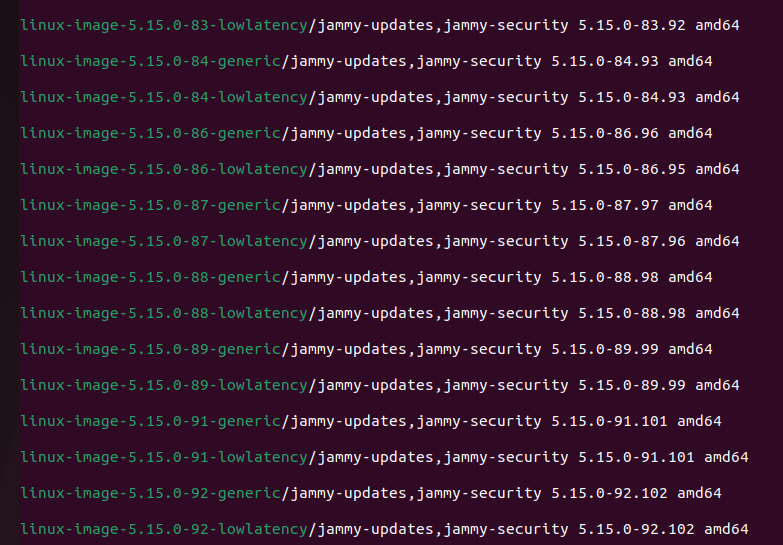This screenshot has height=545, width=783.
Task: Click package name linux-image-5.15.0-86-lowlatency
Action: (x=164, y=169)
